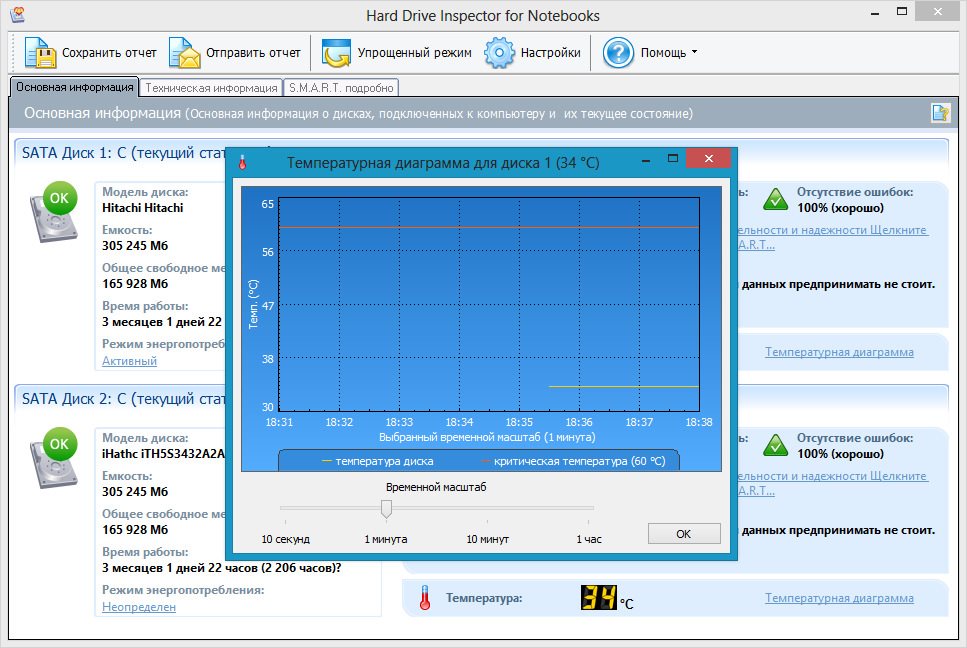
Task: Open Disk 1 Температурная диаграмма link
Action: point(839,352)
